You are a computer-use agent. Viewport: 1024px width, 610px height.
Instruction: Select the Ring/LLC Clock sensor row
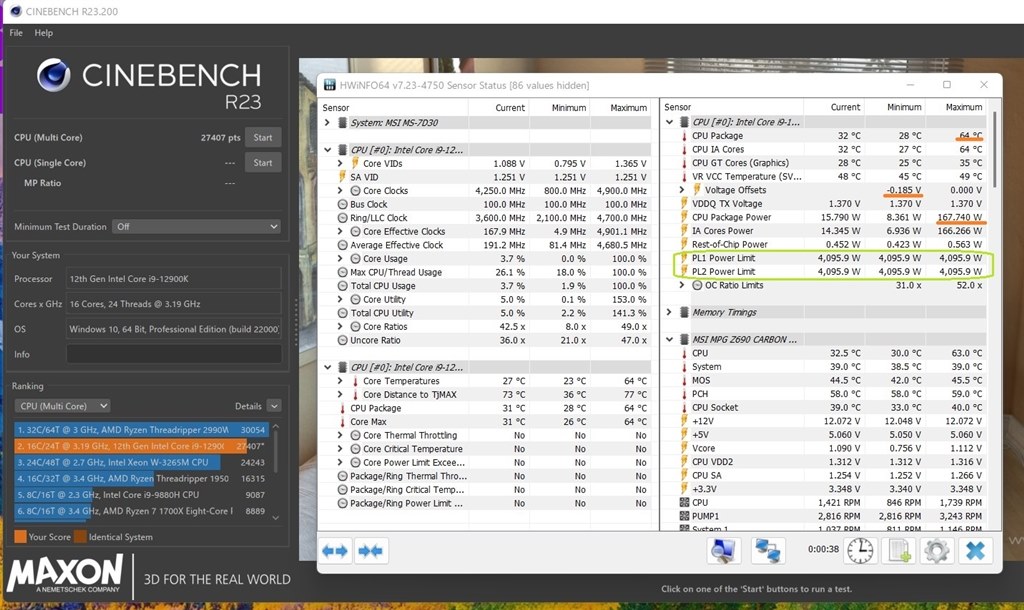click(x=485, y=218)
